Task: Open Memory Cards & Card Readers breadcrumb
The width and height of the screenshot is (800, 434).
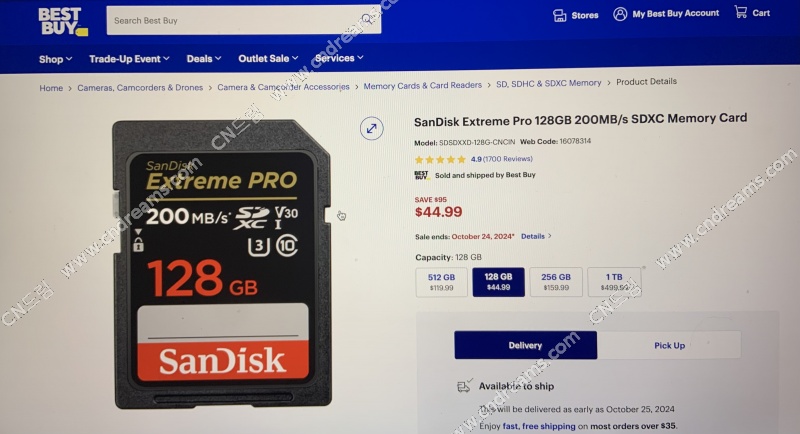Action: 422,86
